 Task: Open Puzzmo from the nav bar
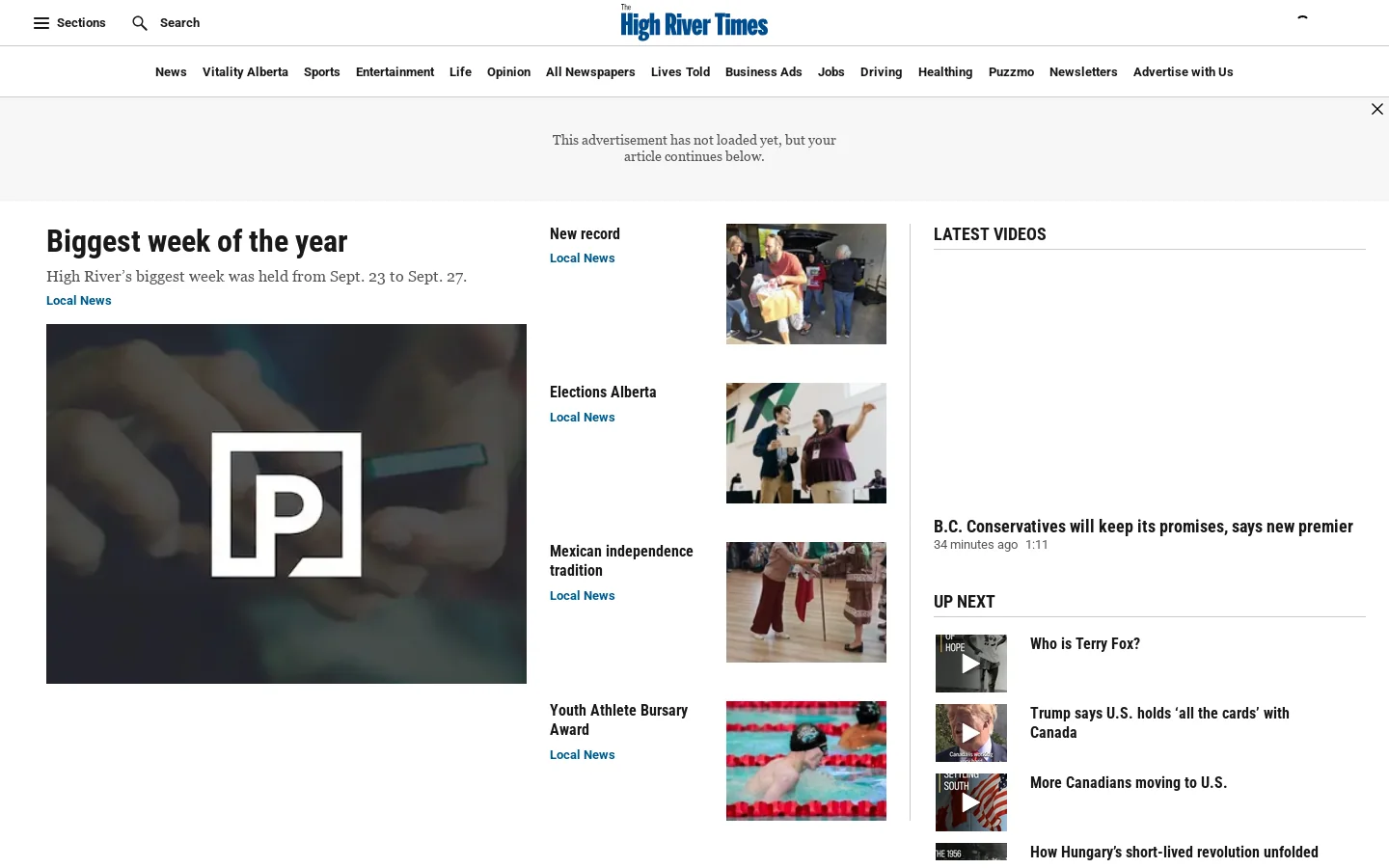pos(1011,72)
